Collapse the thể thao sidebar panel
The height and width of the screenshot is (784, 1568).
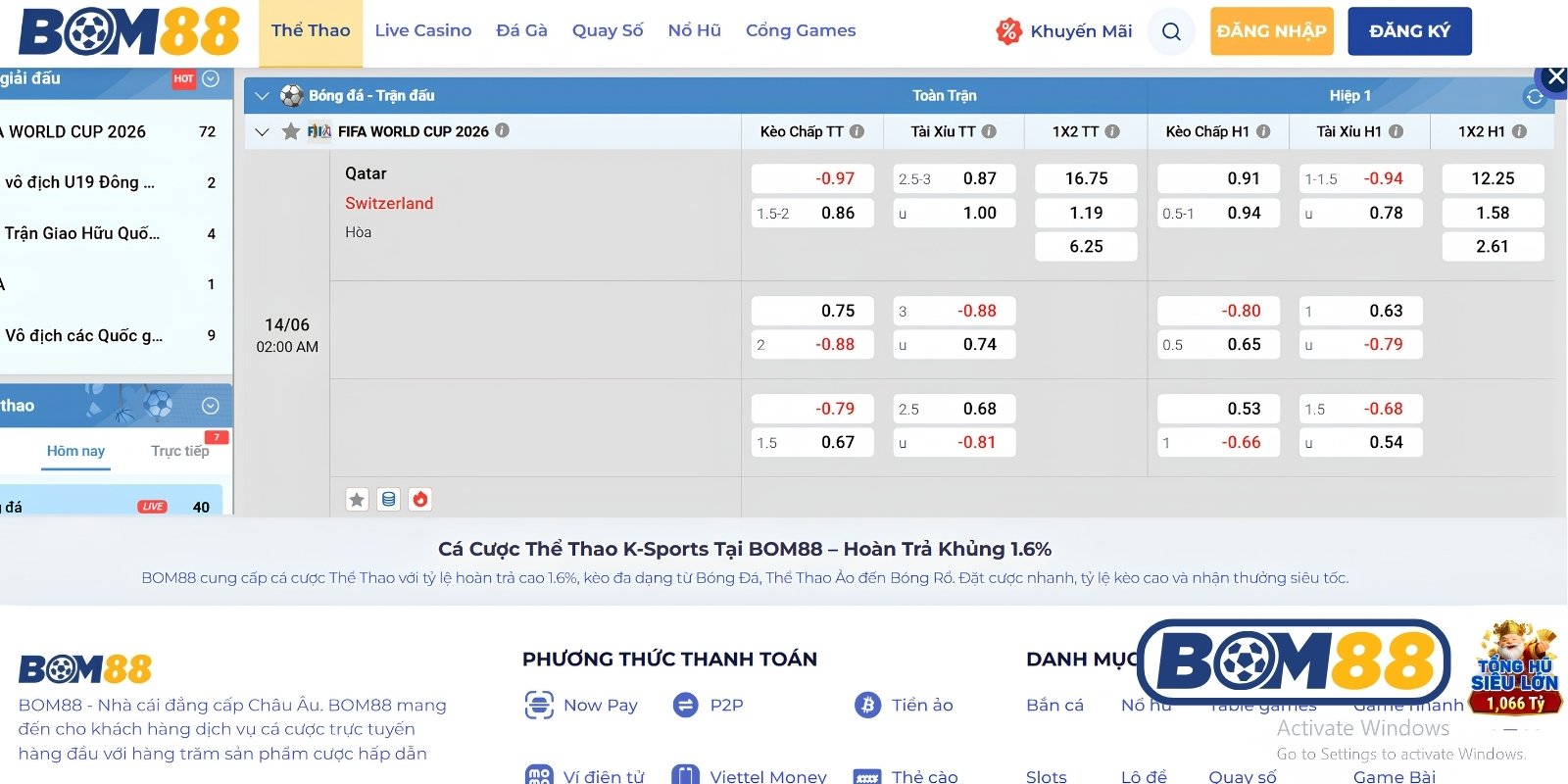tap(211, 406)
